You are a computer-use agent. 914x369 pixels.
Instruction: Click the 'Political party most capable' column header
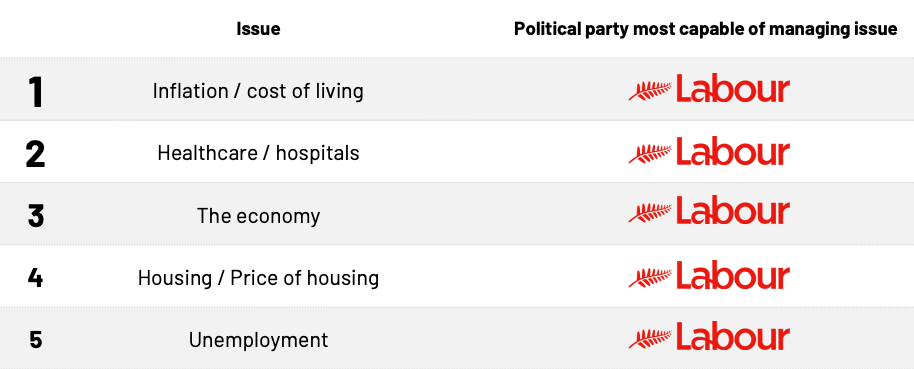coord(705,29)
